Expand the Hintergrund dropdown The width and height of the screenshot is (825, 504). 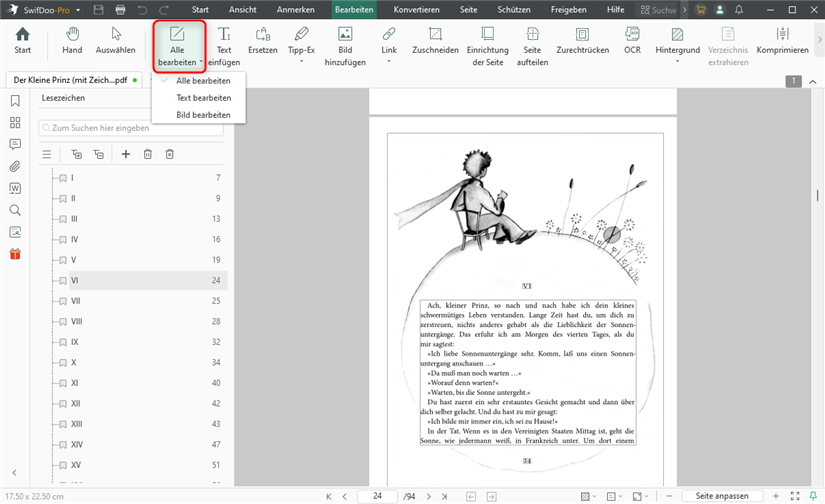point(677,62)
